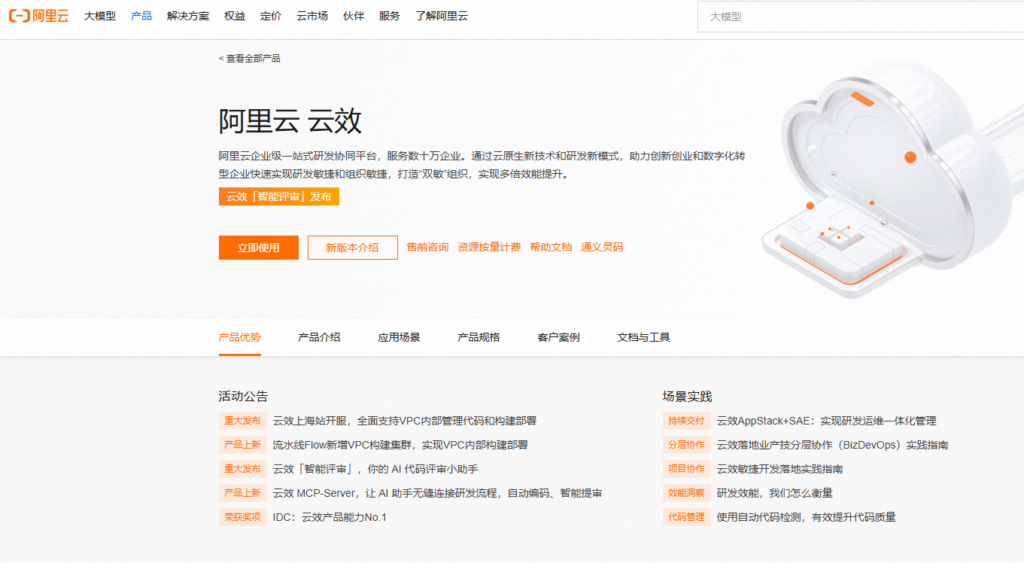1024x563 pixels.
Task: Open 云效敏捷开发落地实践指南 article
Action: [x=780, y=469]
